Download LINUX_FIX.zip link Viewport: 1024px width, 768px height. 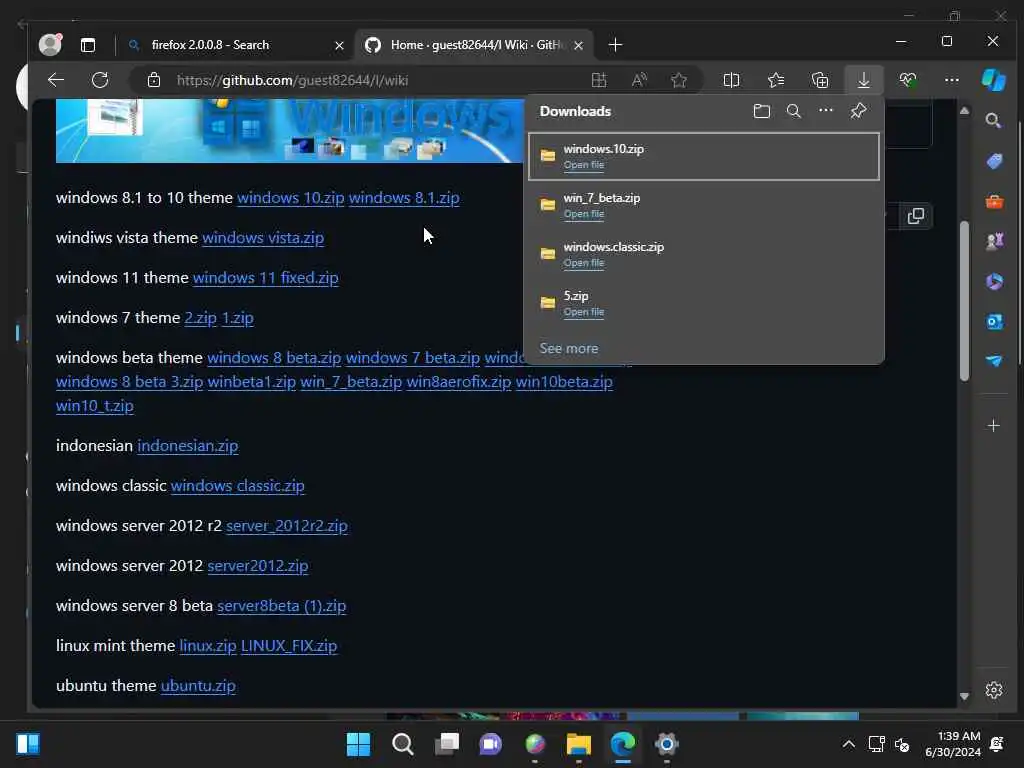[289, 646]
